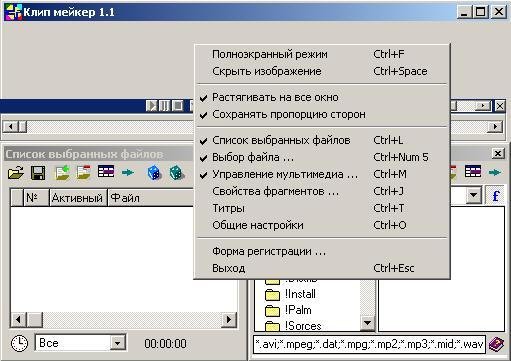Maximize the Клип мейкер window
Image resolution: width=511 pixels, height=361 pixels.
tap(481, 12)
